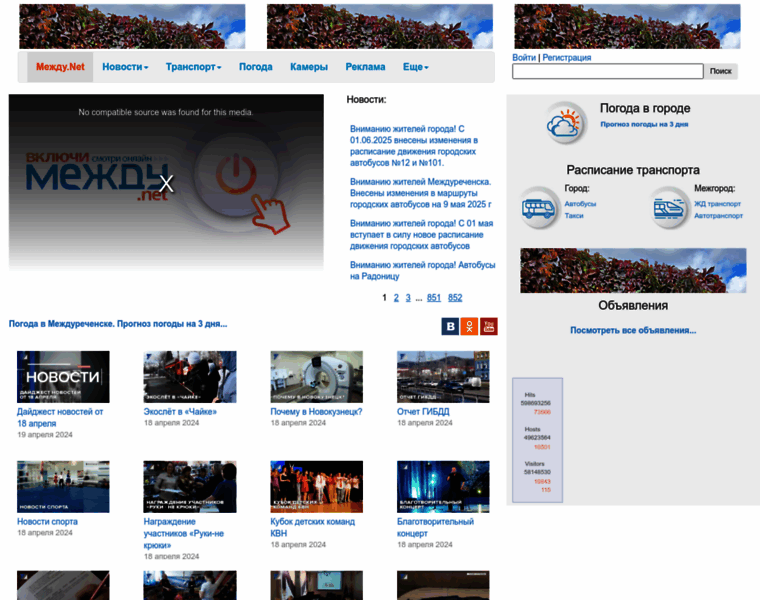Click Награждение участников «Руки-не крюки» title
The height and width of the screenshot is (600, 760).
[x=184, y=533]
